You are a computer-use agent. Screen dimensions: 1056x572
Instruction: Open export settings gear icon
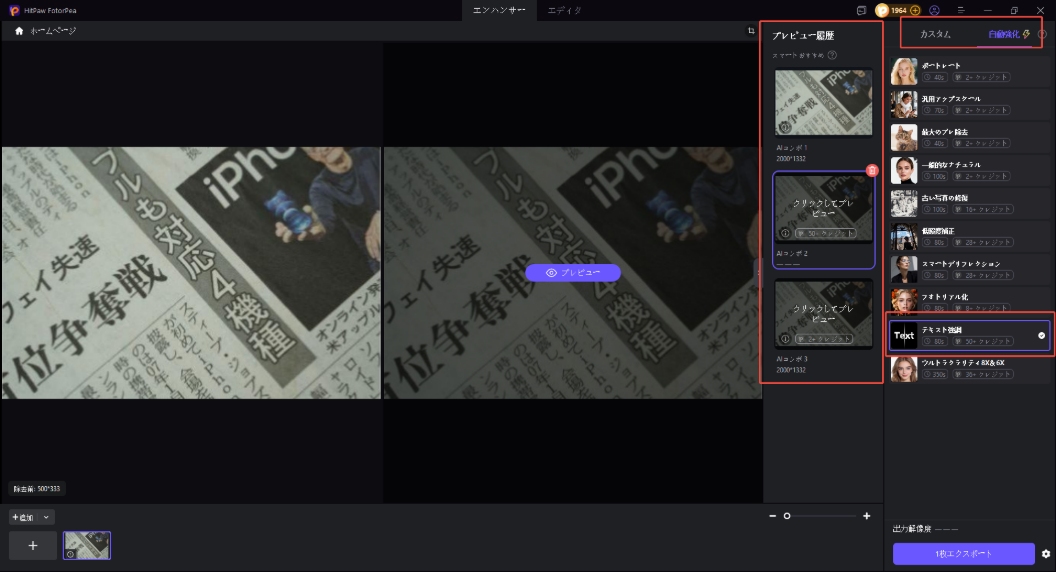(x=1045, y=554)
